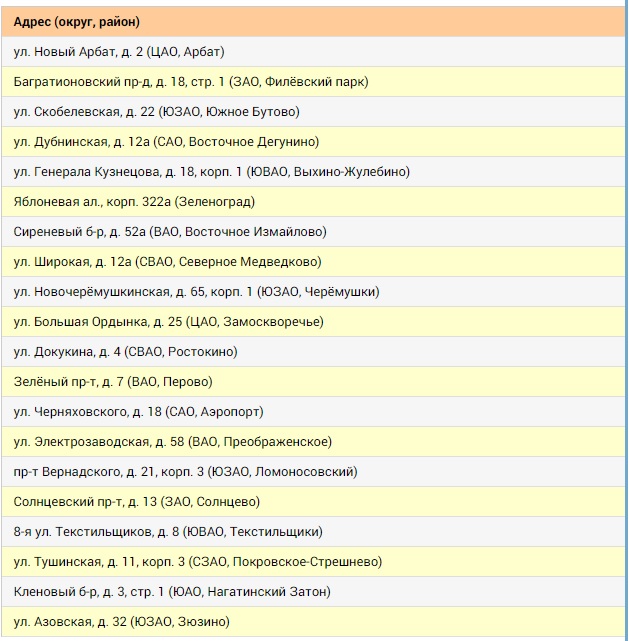Select row 'ул. Генерала Кузнецова, д. 18'

(x=313, y=172)
